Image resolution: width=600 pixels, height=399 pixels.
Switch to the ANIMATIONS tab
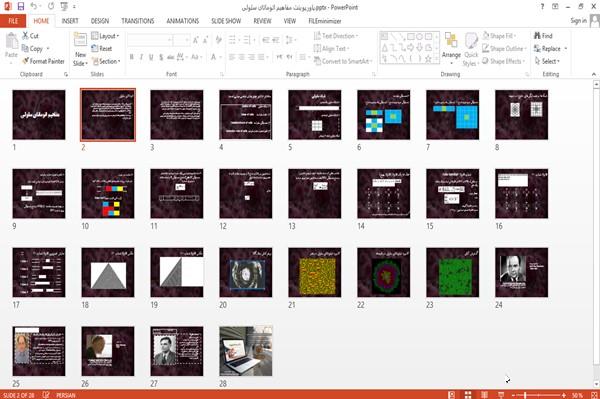coord(183,21)
